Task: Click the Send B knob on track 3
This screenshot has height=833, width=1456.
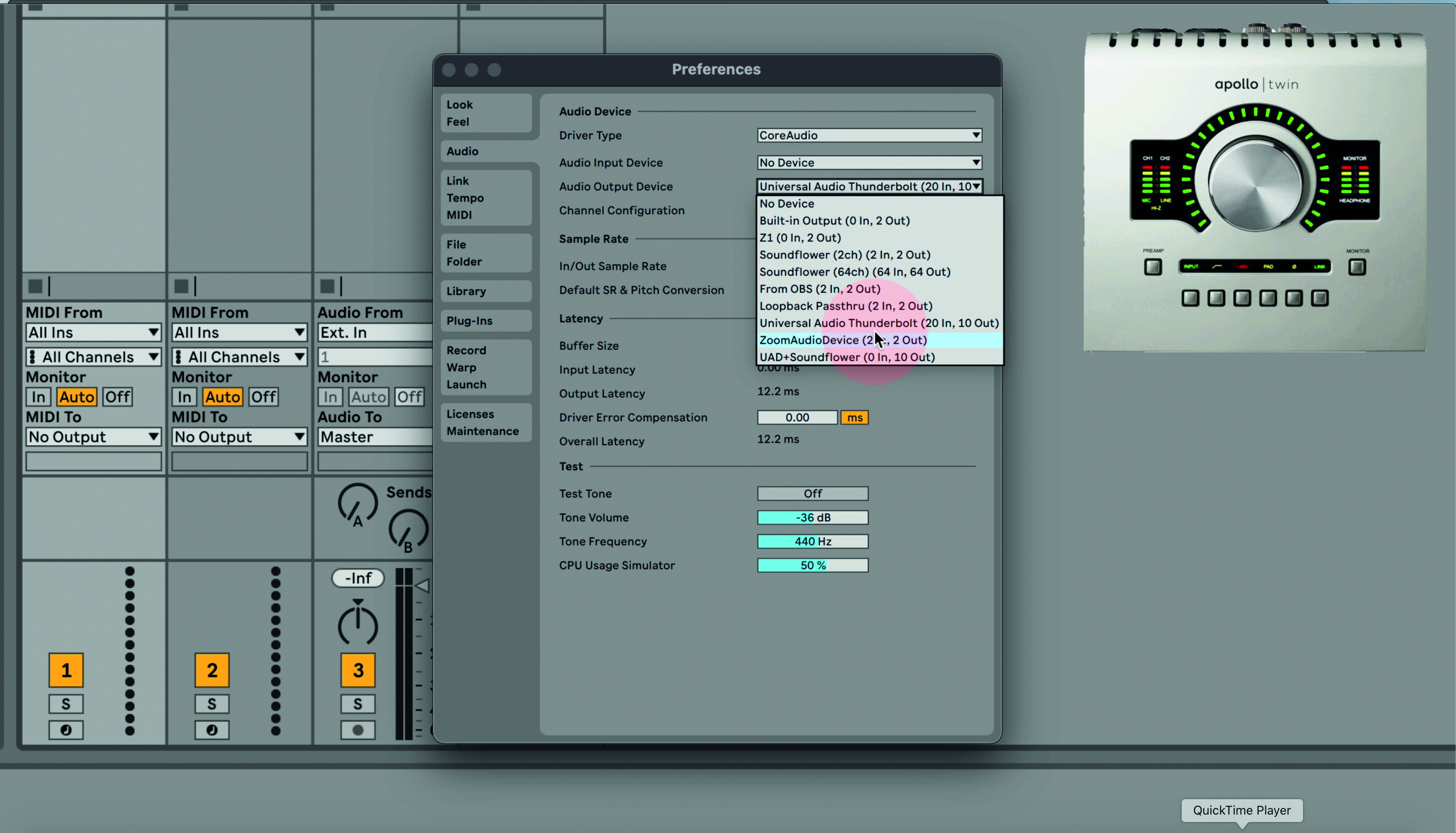Action: pos(408,531)
